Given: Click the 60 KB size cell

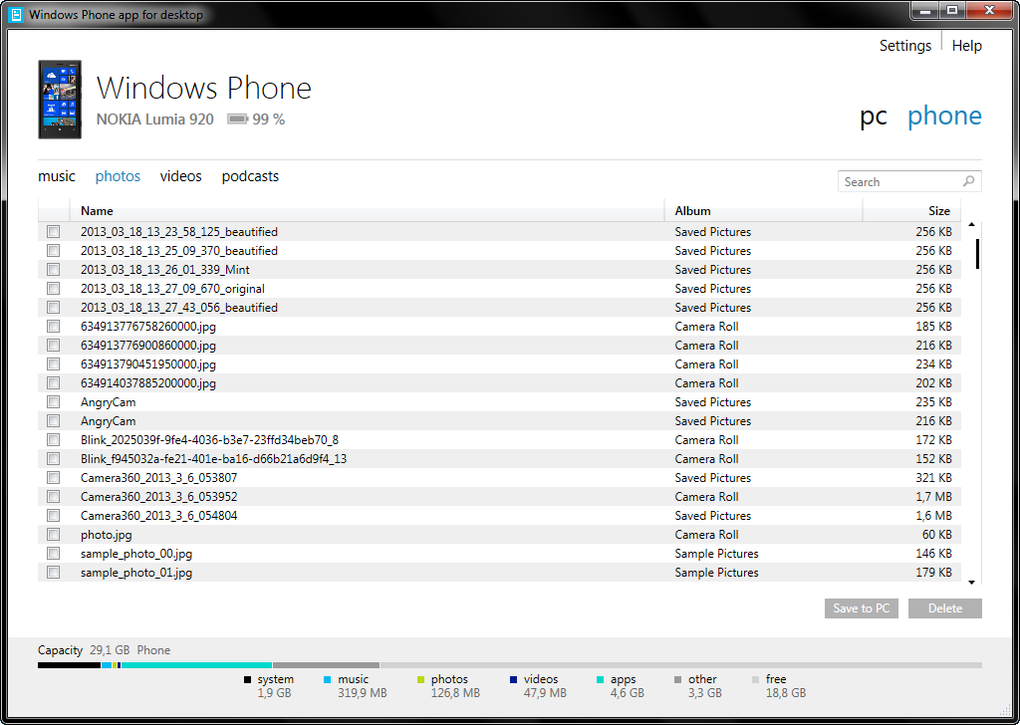Looking at the screenshot, I should tap(937, 534).
